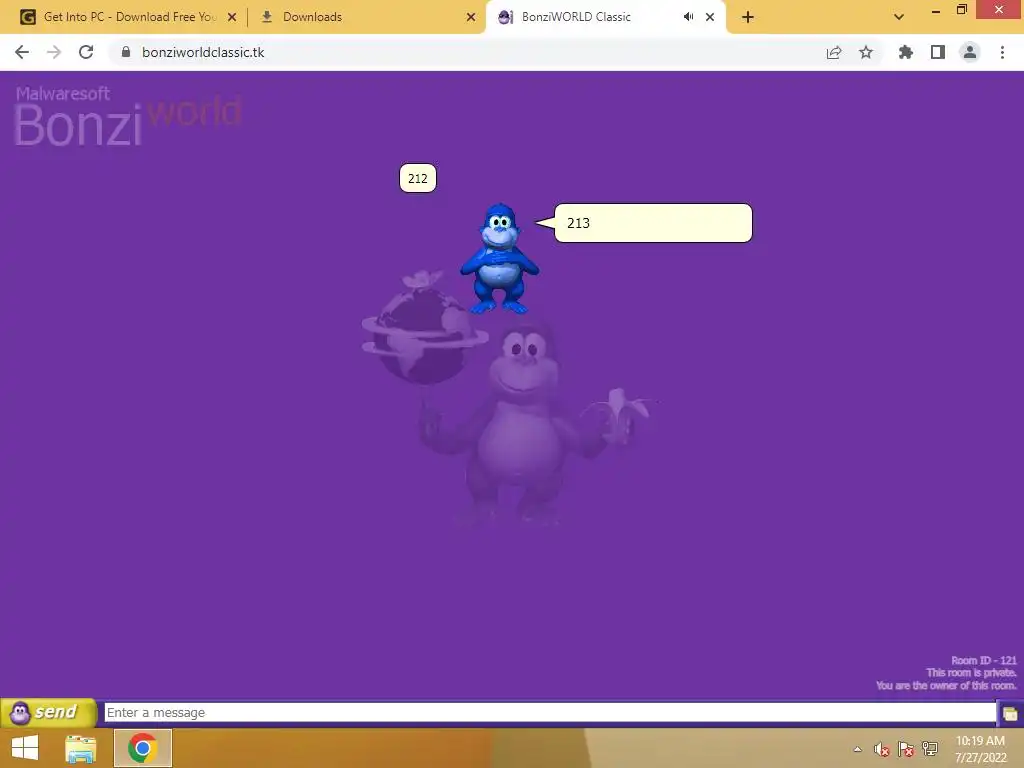
Task: Select Chrome in the taskbar
Action: (142, 748)
